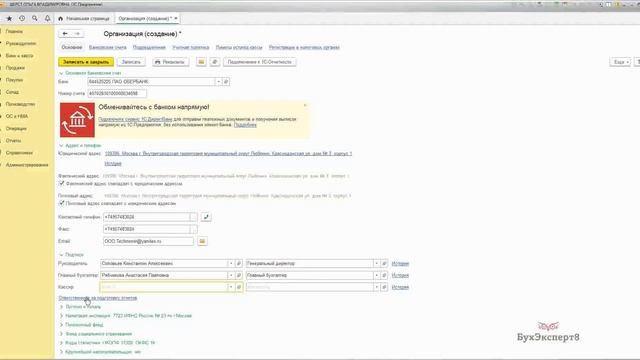Go back with the left arrow

pyautogui.click(x=65, y=33)
